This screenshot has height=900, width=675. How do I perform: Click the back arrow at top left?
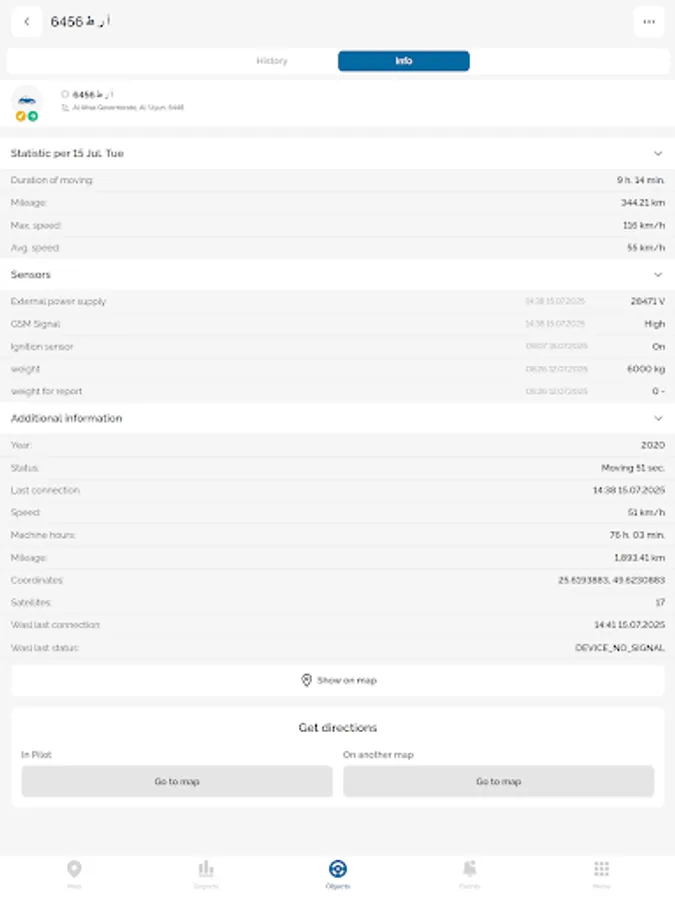click(x=26, y=21)
